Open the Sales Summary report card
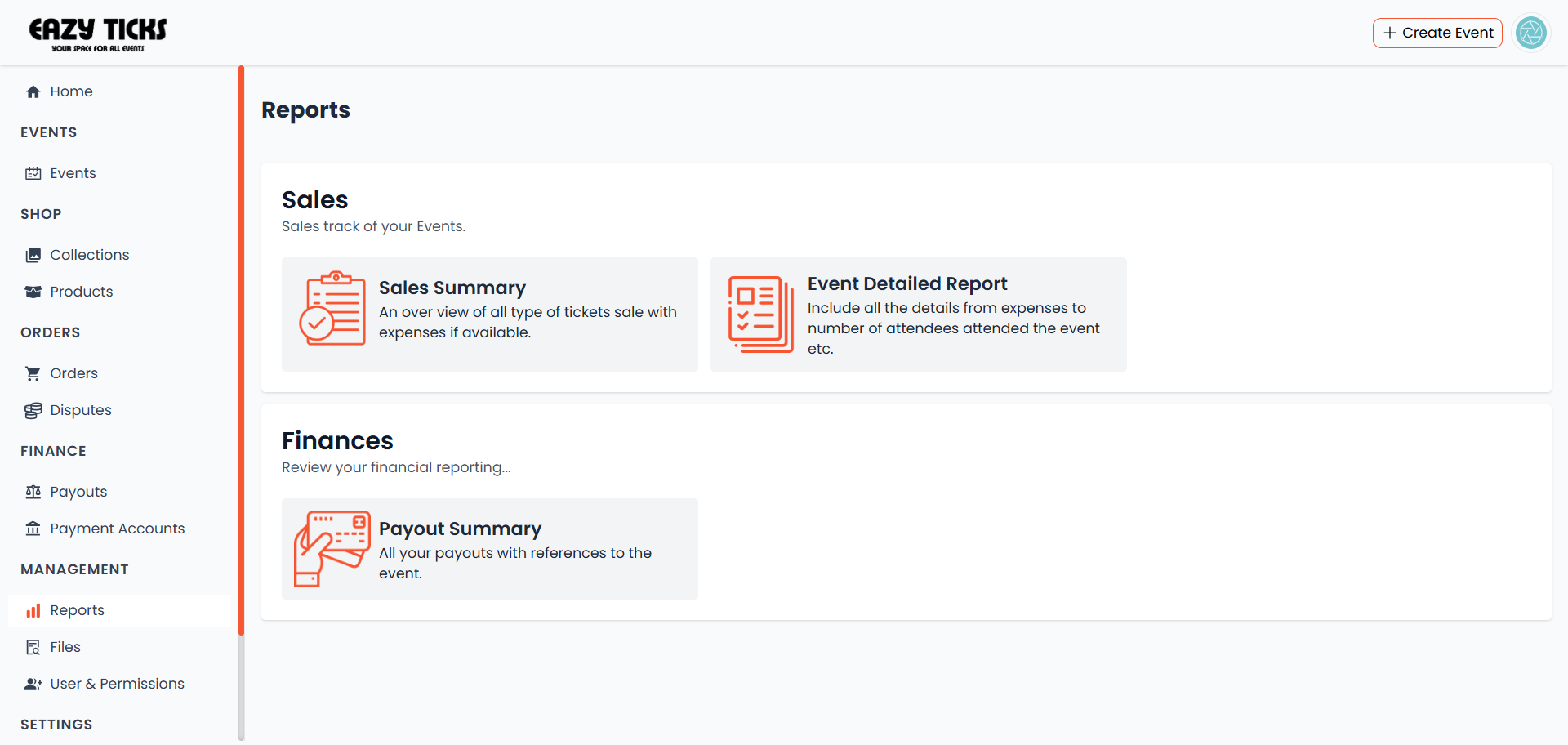The width and height of the screenshot is (1568, 745). click(x=489, y=315)
